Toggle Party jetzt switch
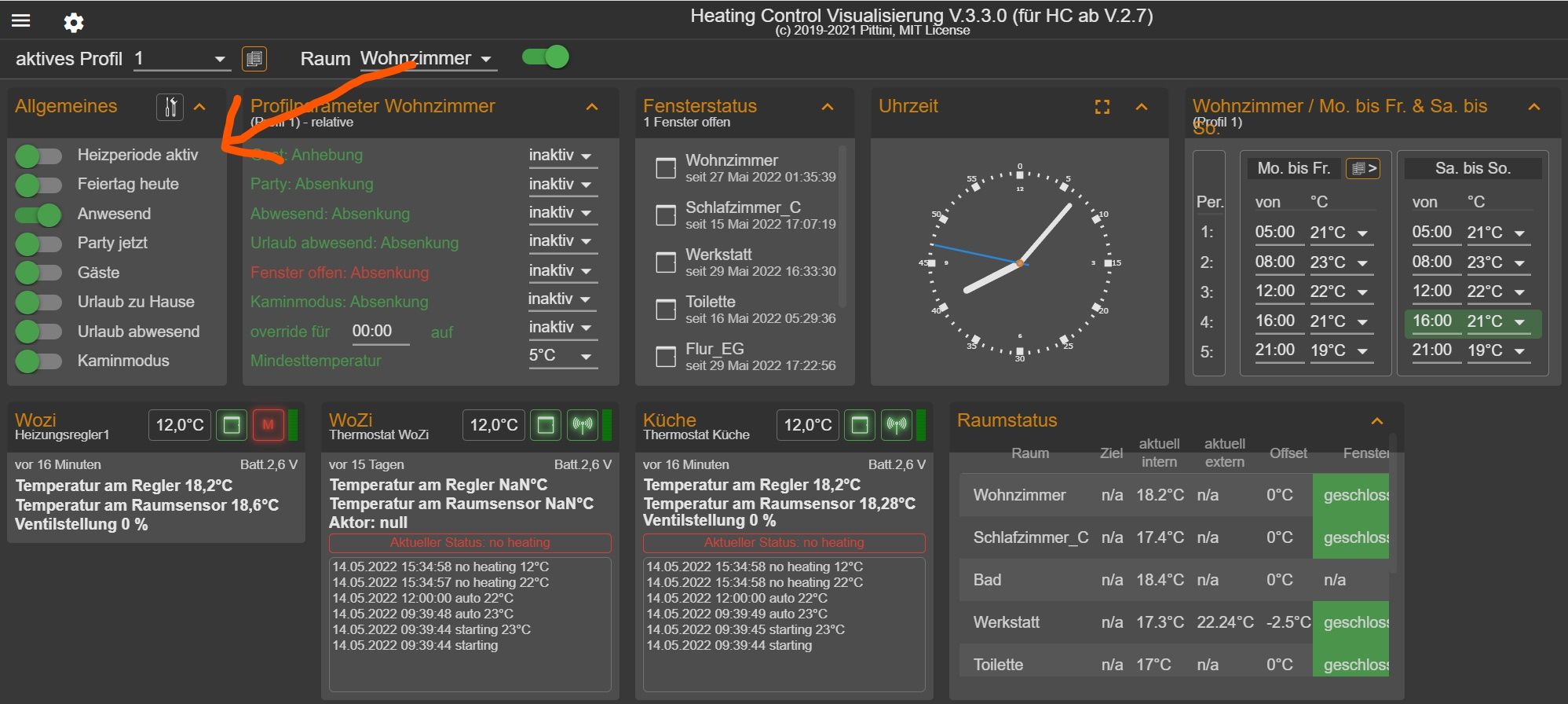Image resolution: width=1568 pixels, height=704 pixels. (x=38, y=244)
